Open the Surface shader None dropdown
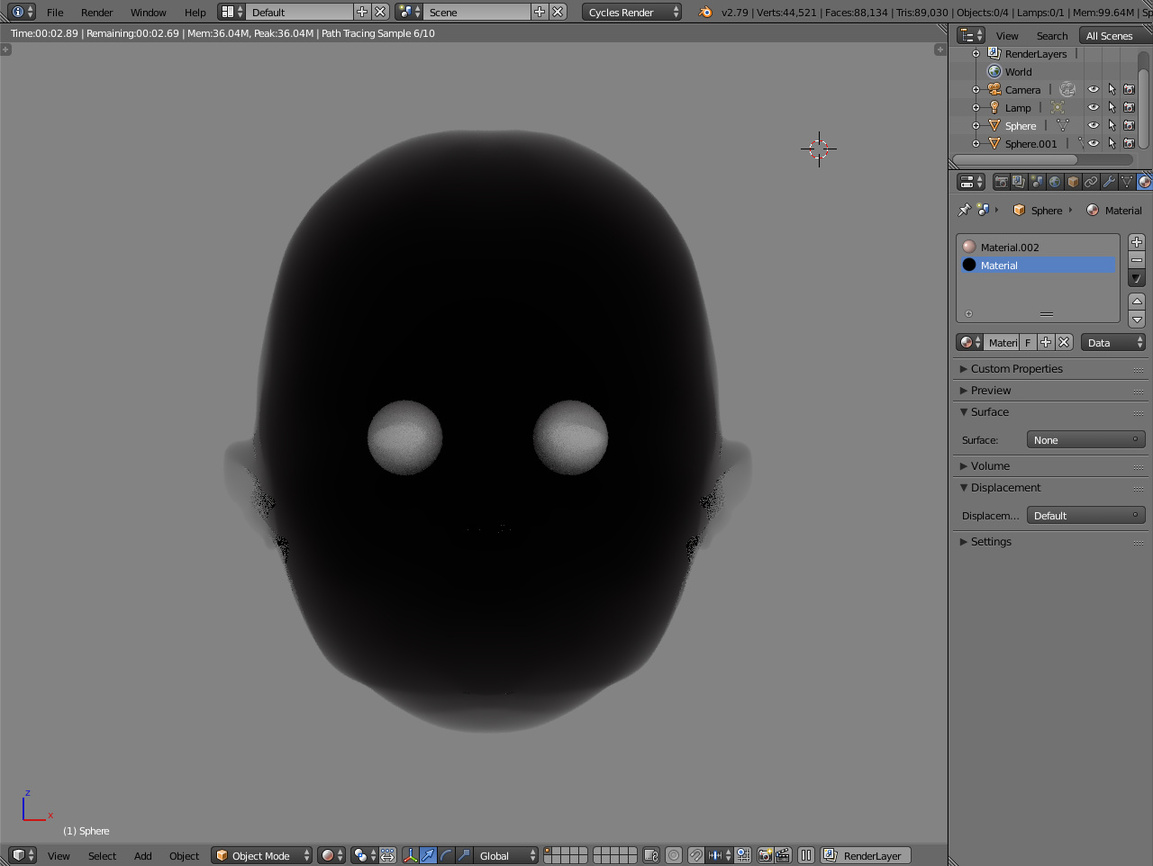This screenshot has width=1153, height=866. pyautogui.click(x=1085, y=440)
